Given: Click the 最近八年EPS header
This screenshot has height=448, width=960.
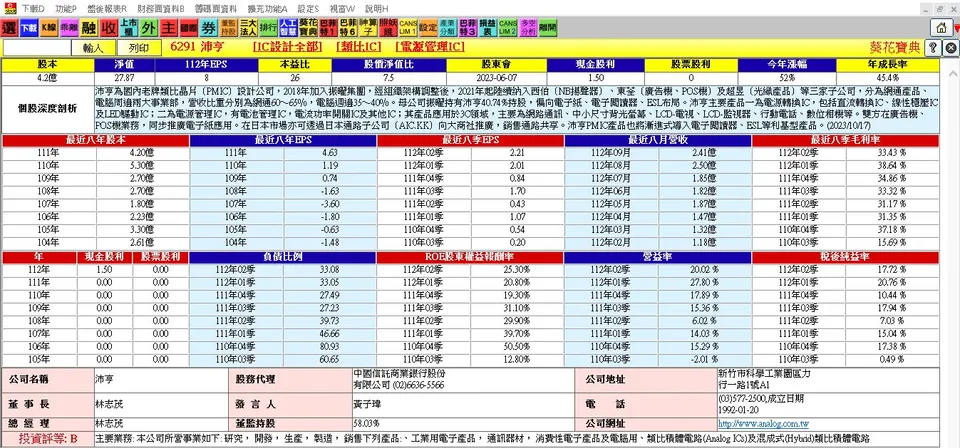Looking at the screenshot, I should coord(283,140).
